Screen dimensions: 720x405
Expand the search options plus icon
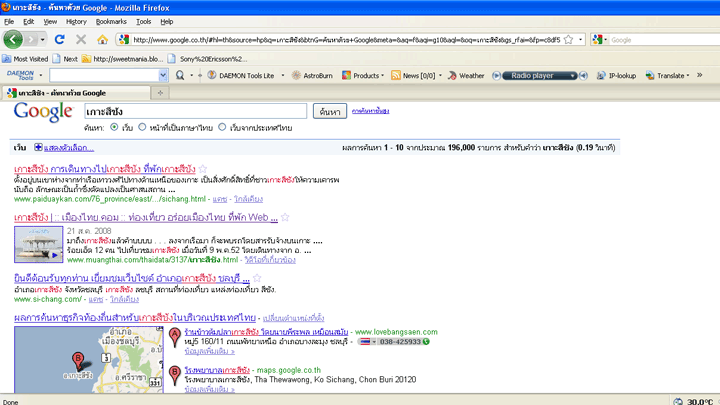[38, 147]
